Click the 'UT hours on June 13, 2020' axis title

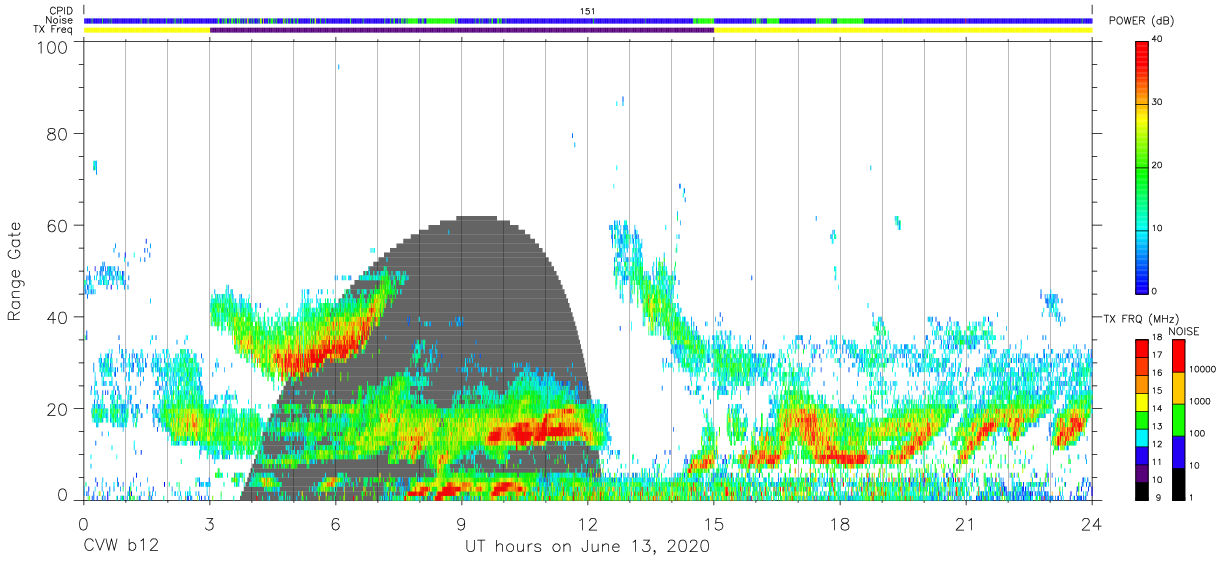click(587, 547)
